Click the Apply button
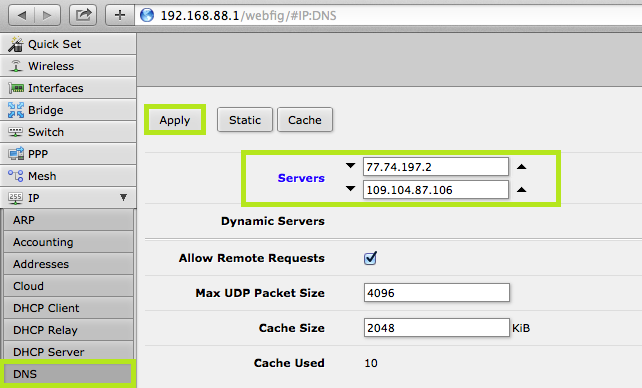 (x=175, y=120)
